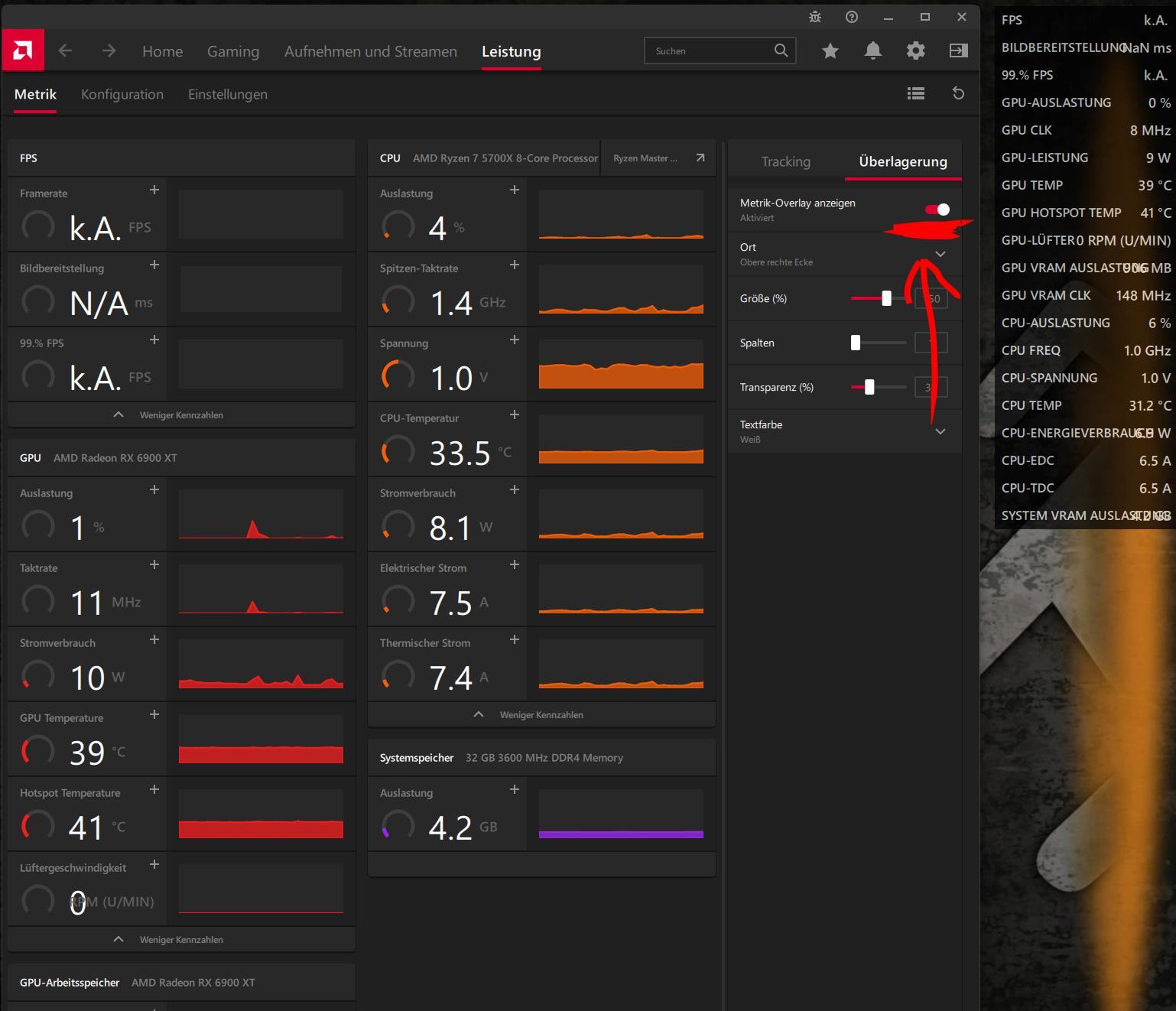This screenshot has width=1176, height=1011.
Task: Click the sidebar exit panel icon
Action: point(958,51)
